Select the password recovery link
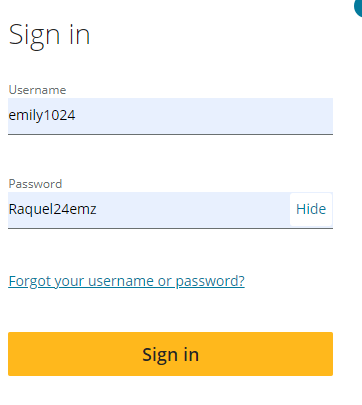The width and height of the screenshot is (362, 405). click(x=126, y=281)
